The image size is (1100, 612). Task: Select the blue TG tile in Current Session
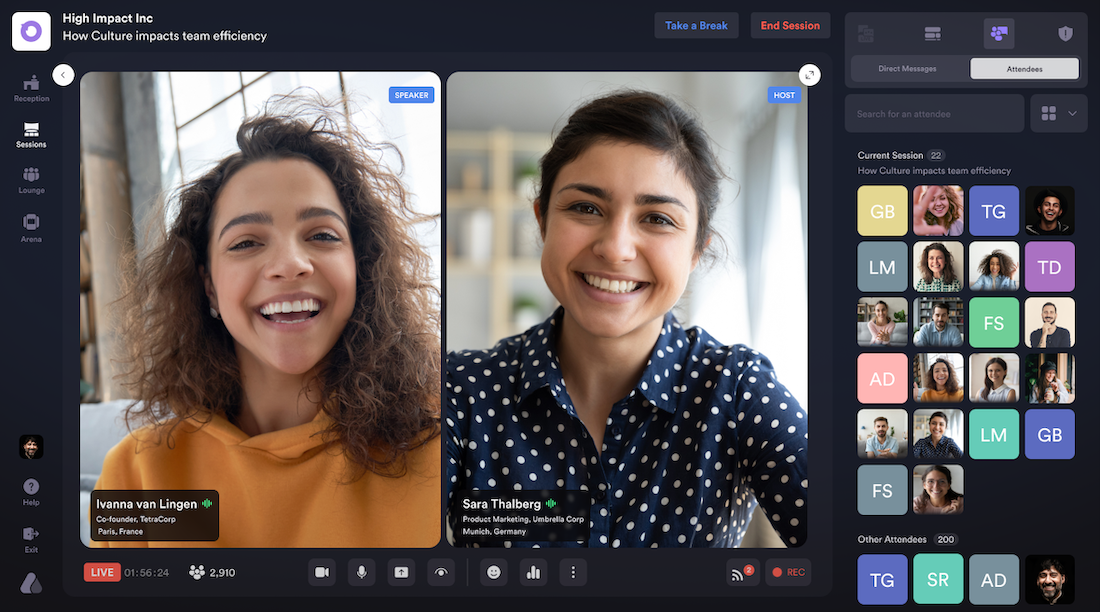pos(994,211)
